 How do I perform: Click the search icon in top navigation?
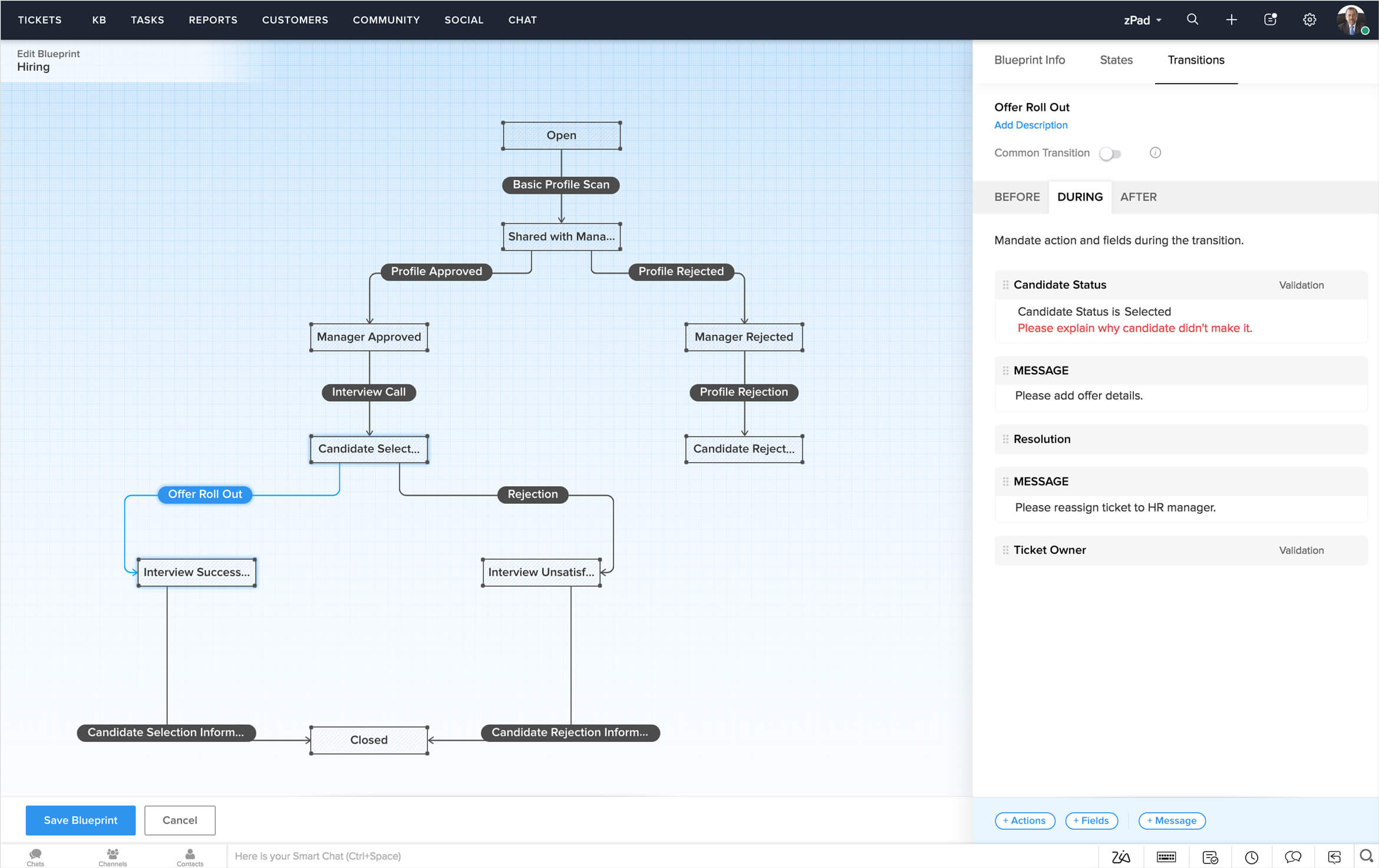pos(1192,19)
